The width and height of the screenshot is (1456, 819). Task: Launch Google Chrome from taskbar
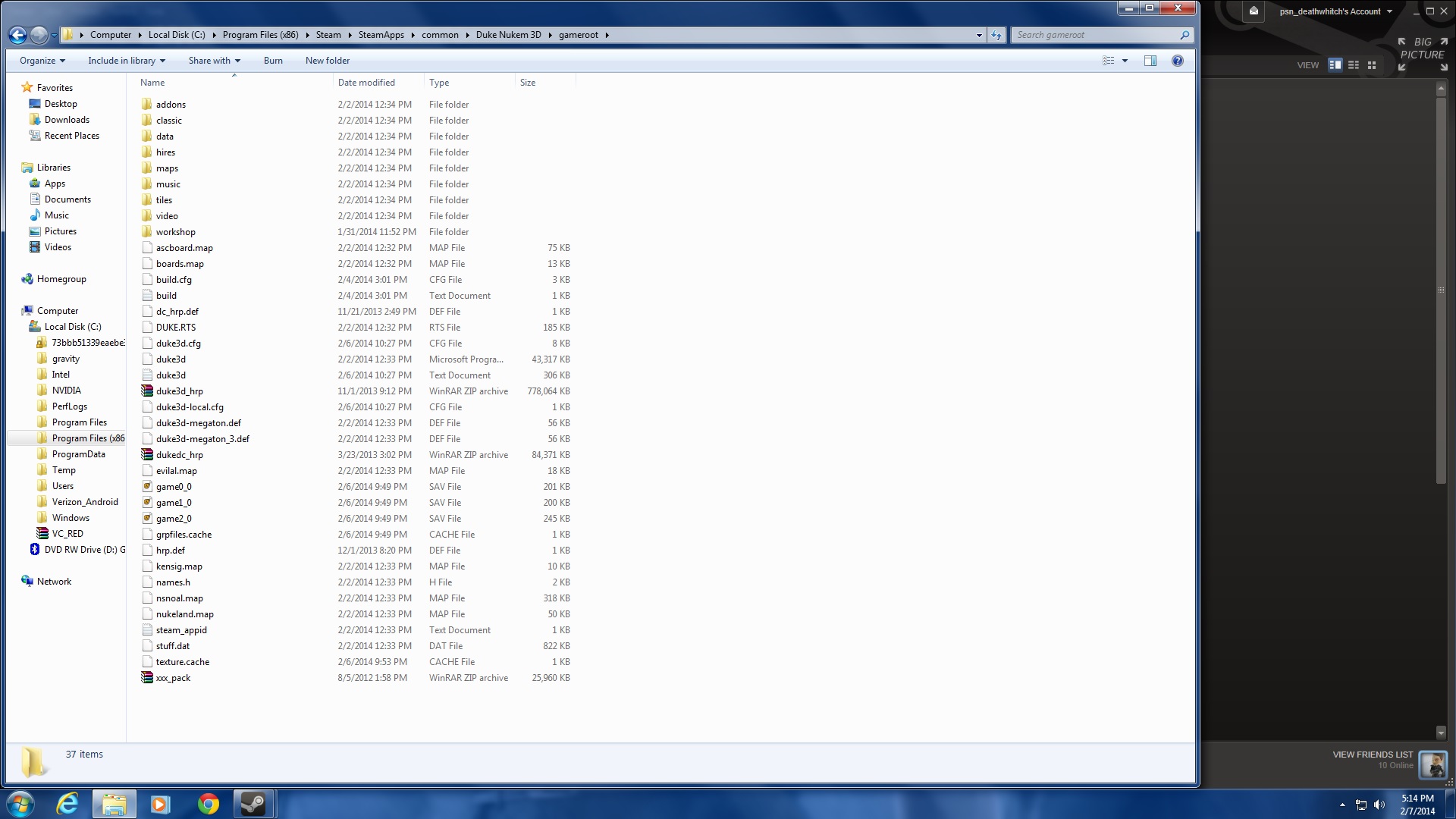tap(208, 804)
